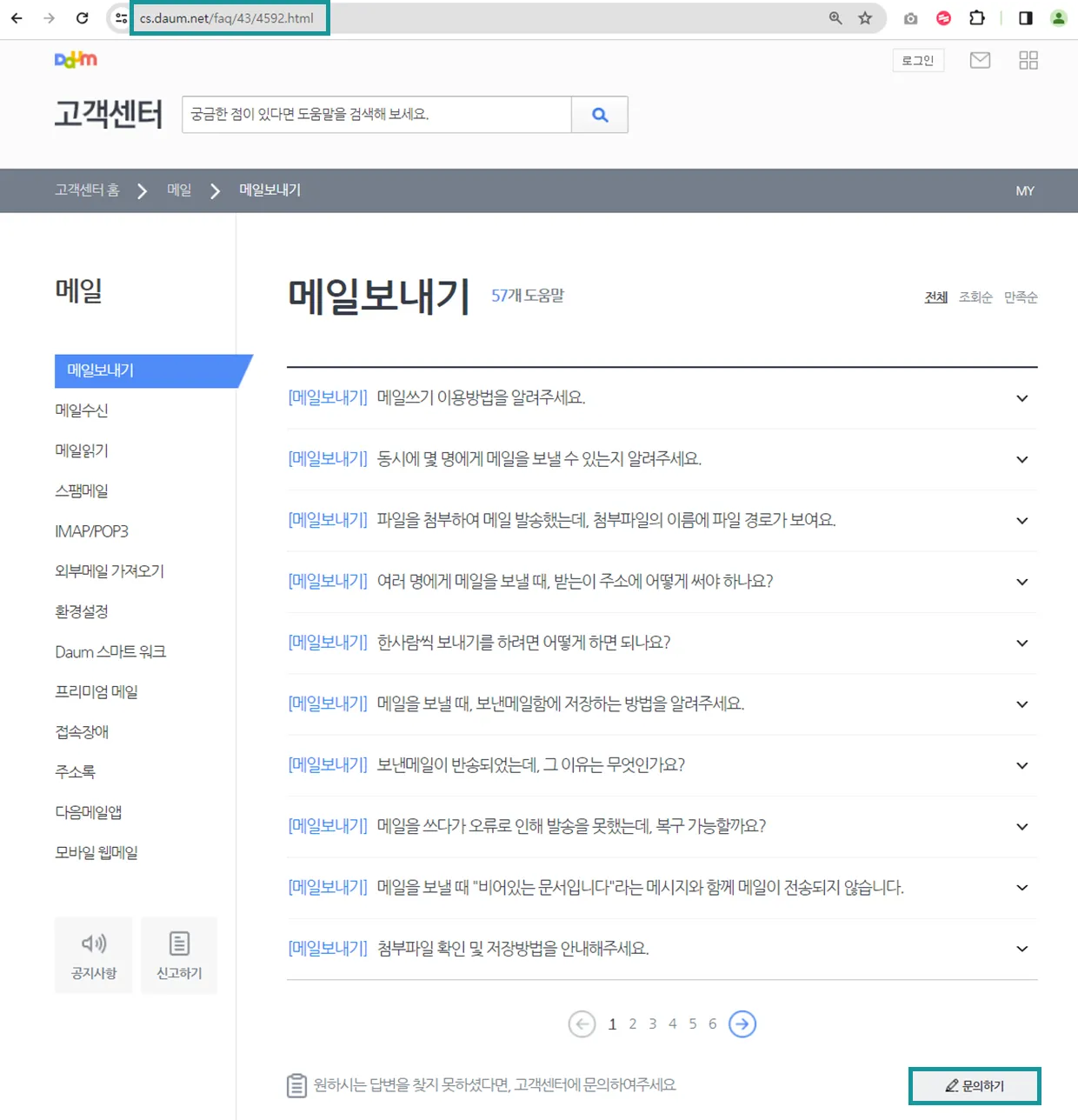Open IMAP/POP3 in sidebar
Image resolution: width=1078 pixels, height=1120 pixels.
(91, 531)
